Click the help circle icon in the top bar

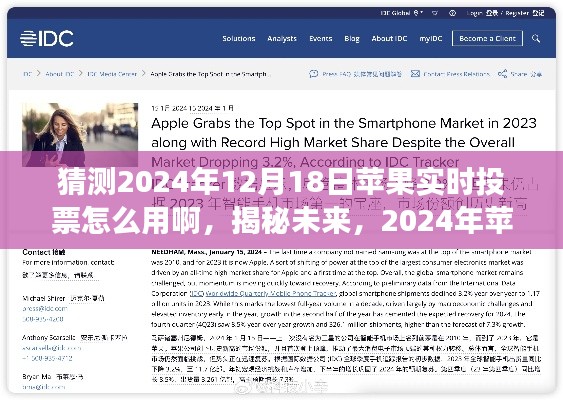452,13
